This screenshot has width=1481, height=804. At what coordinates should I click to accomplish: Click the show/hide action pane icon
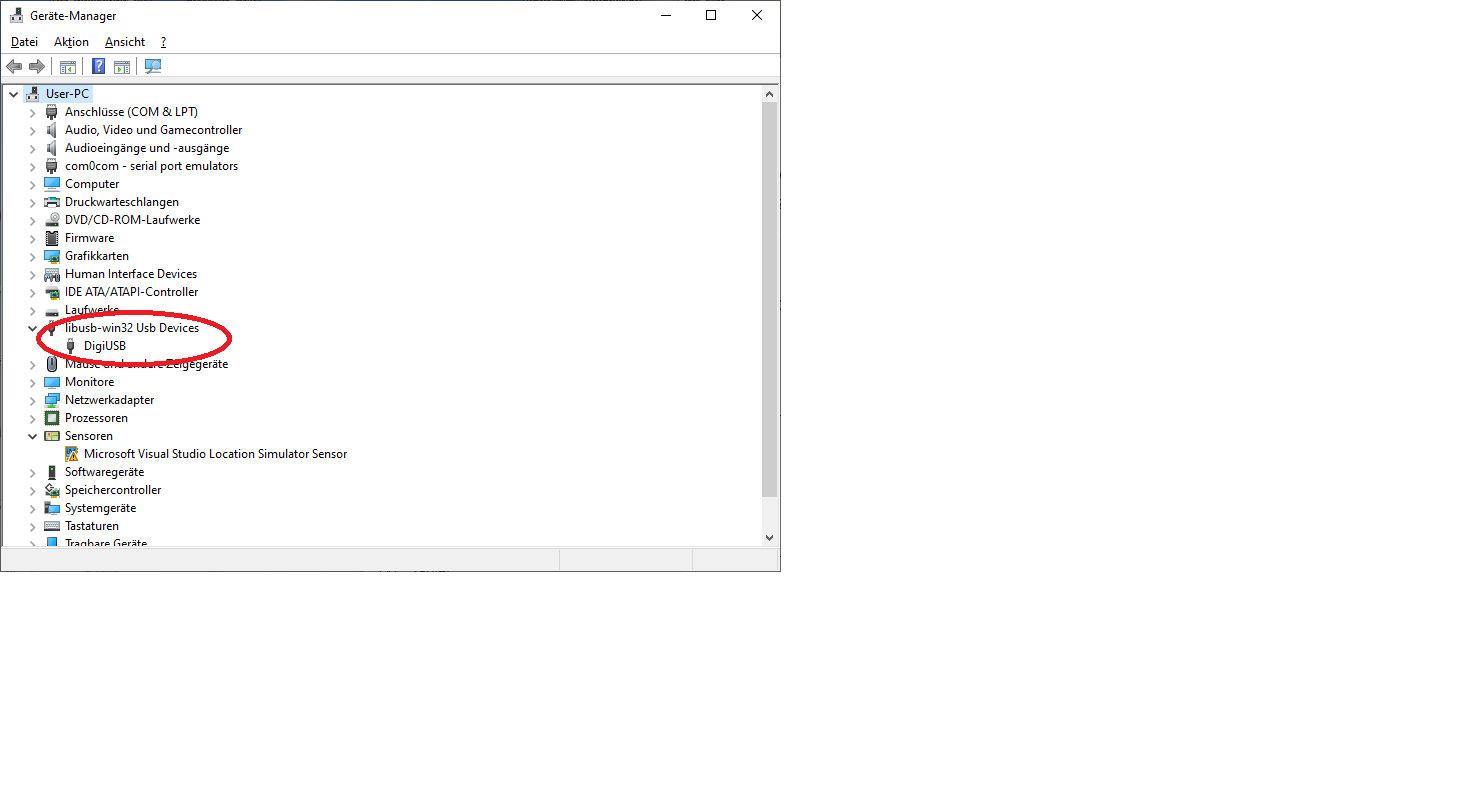pos(122,67)
